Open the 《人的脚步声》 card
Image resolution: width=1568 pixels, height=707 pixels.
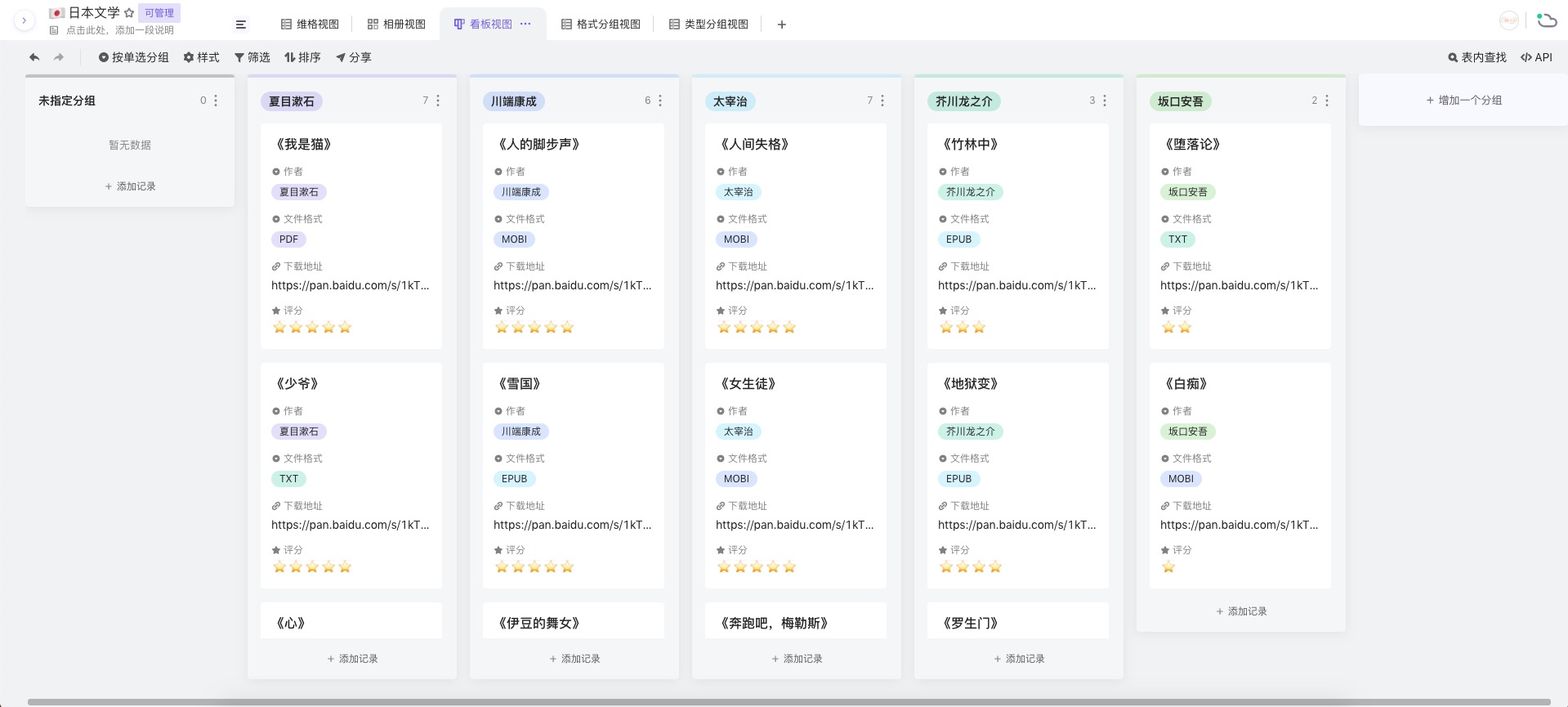[574, 236]
